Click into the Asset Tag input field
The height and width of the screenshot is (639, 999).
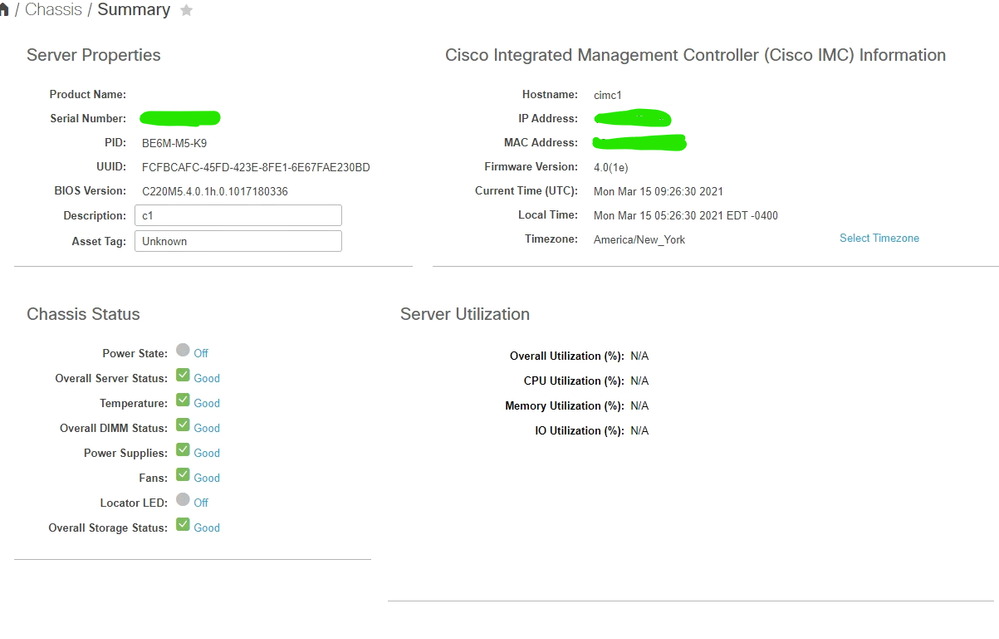pos(238,241)
